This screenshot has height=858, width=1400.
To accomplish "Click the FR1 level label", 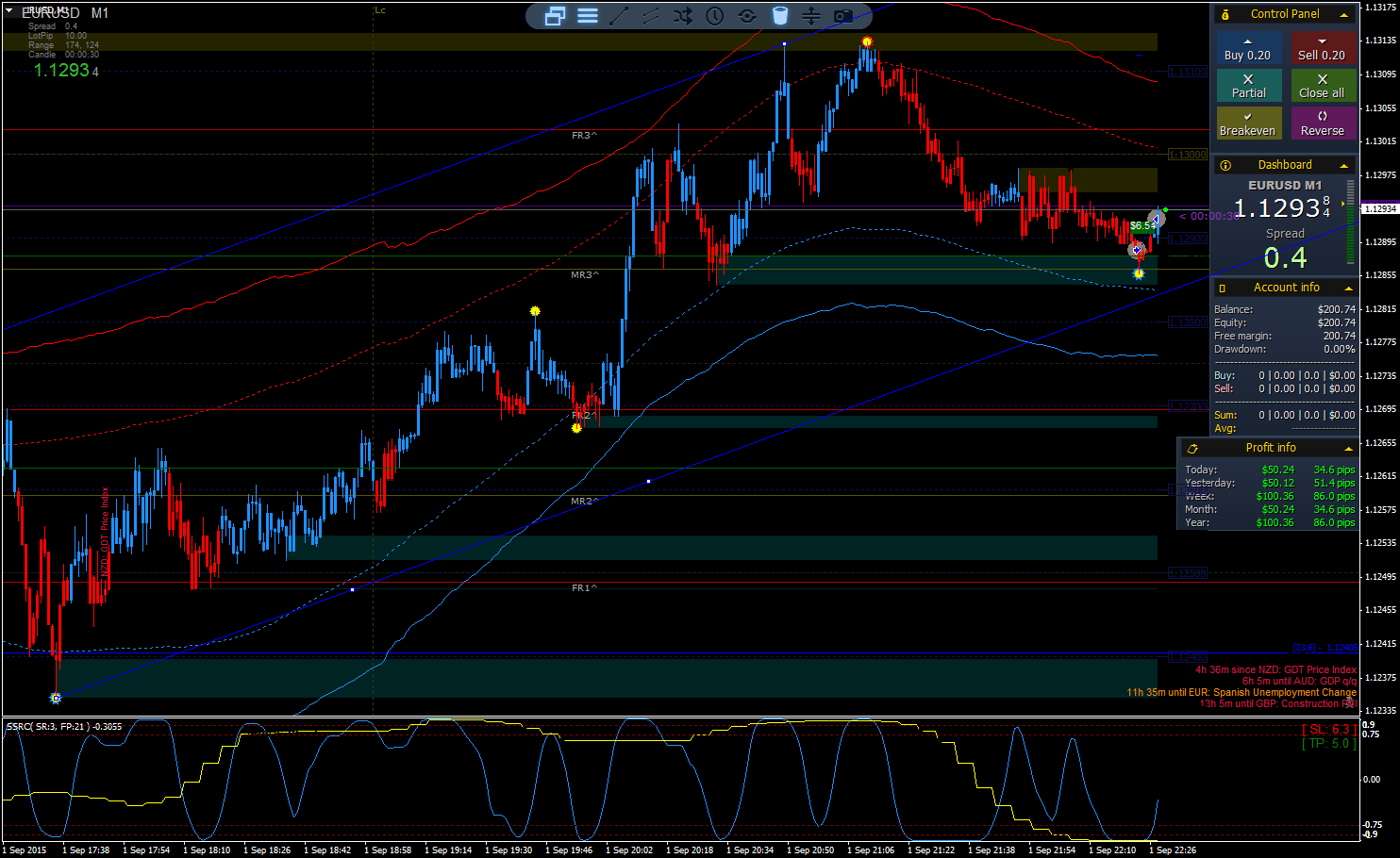I will coord(584,588).
